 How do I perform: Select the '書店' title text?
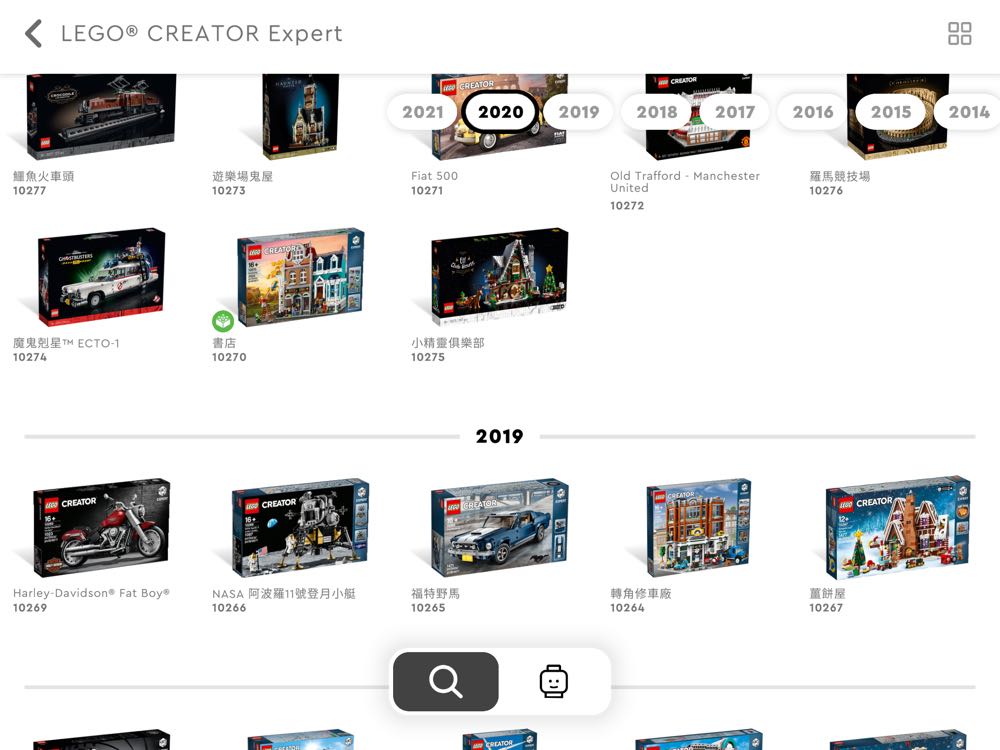[x=224, y=343]
